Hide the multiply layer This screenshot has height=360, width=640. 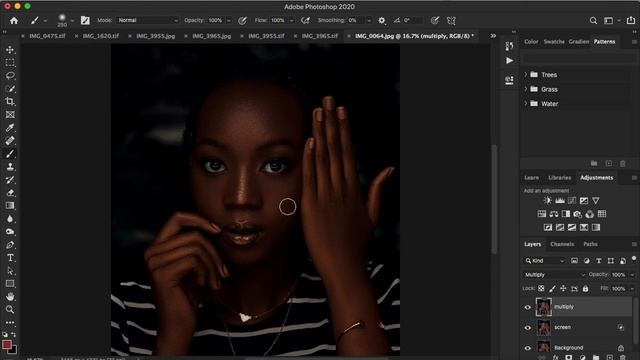click(527, 307)
